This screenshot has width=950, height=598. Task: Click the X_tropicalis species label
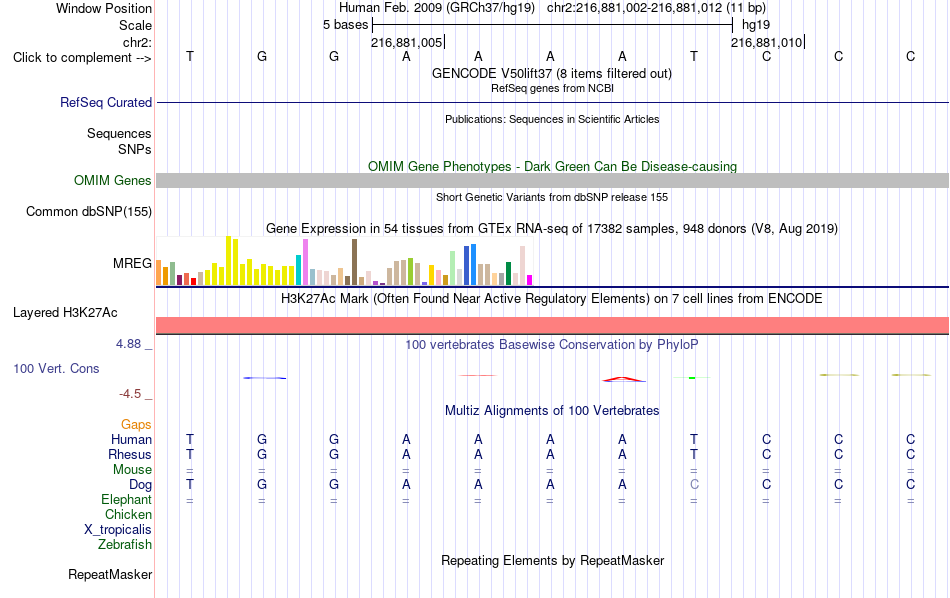pos(118,530)
